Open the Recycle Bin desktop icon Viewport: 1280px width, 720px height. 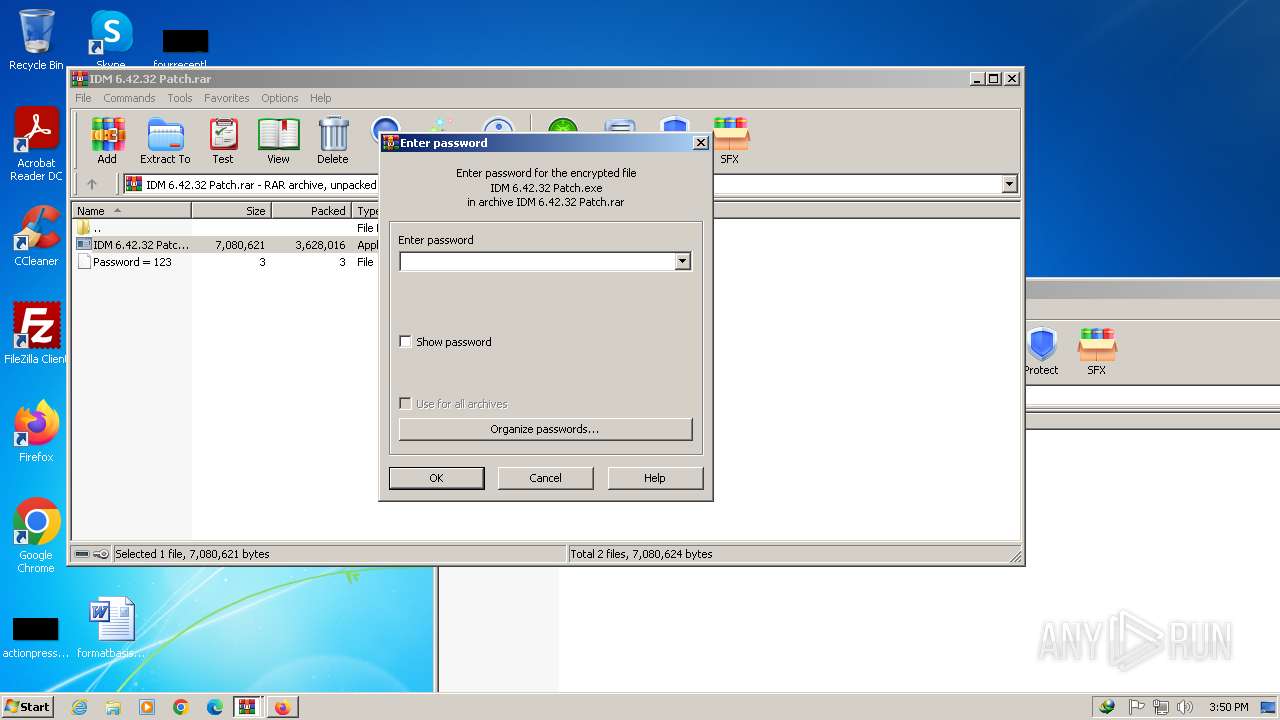(36, 40)
